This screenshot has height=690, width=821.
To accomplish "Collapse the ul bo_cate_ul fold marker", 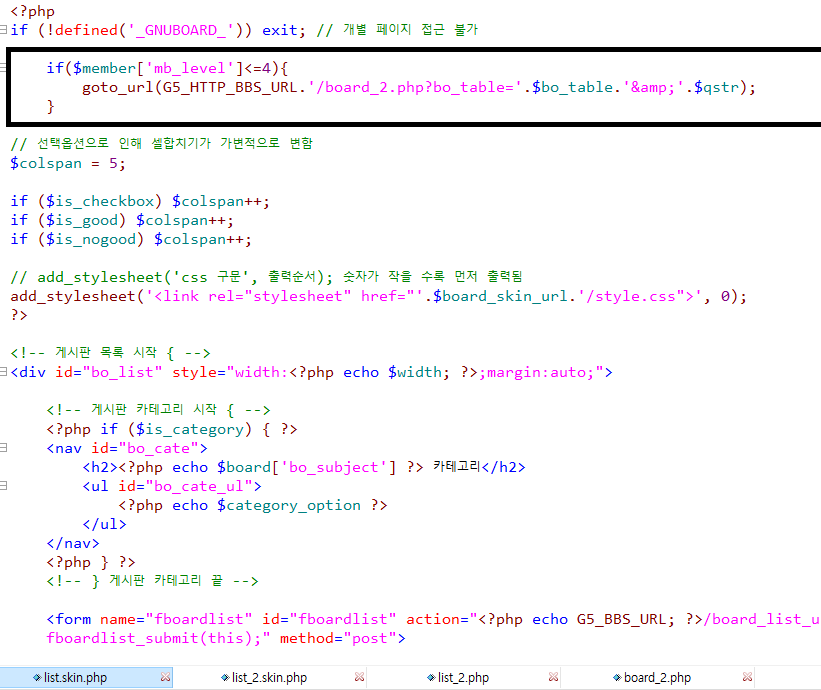I will 4,486.
